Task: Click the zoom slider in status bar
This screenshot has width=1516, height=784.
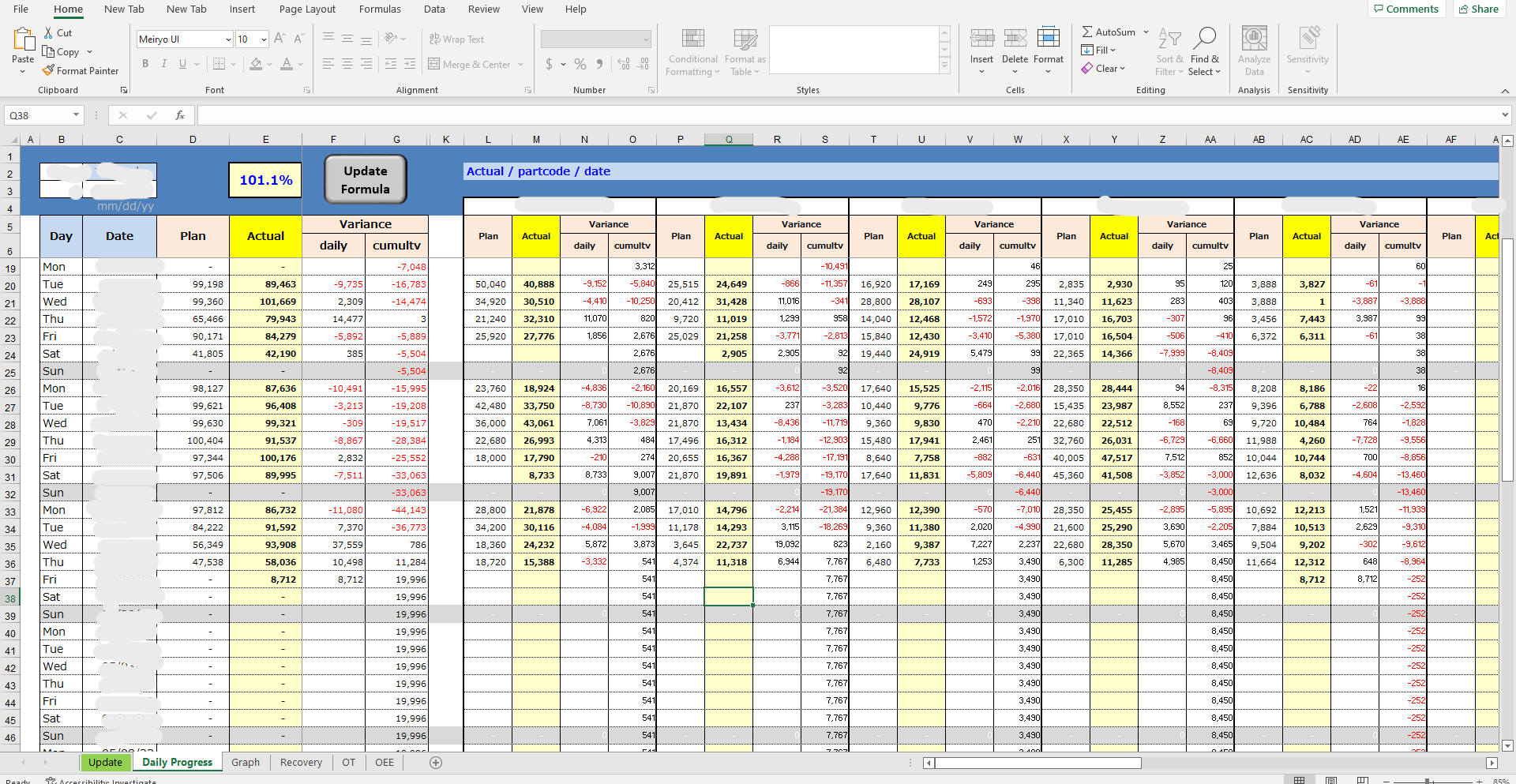Action: 1427,781
